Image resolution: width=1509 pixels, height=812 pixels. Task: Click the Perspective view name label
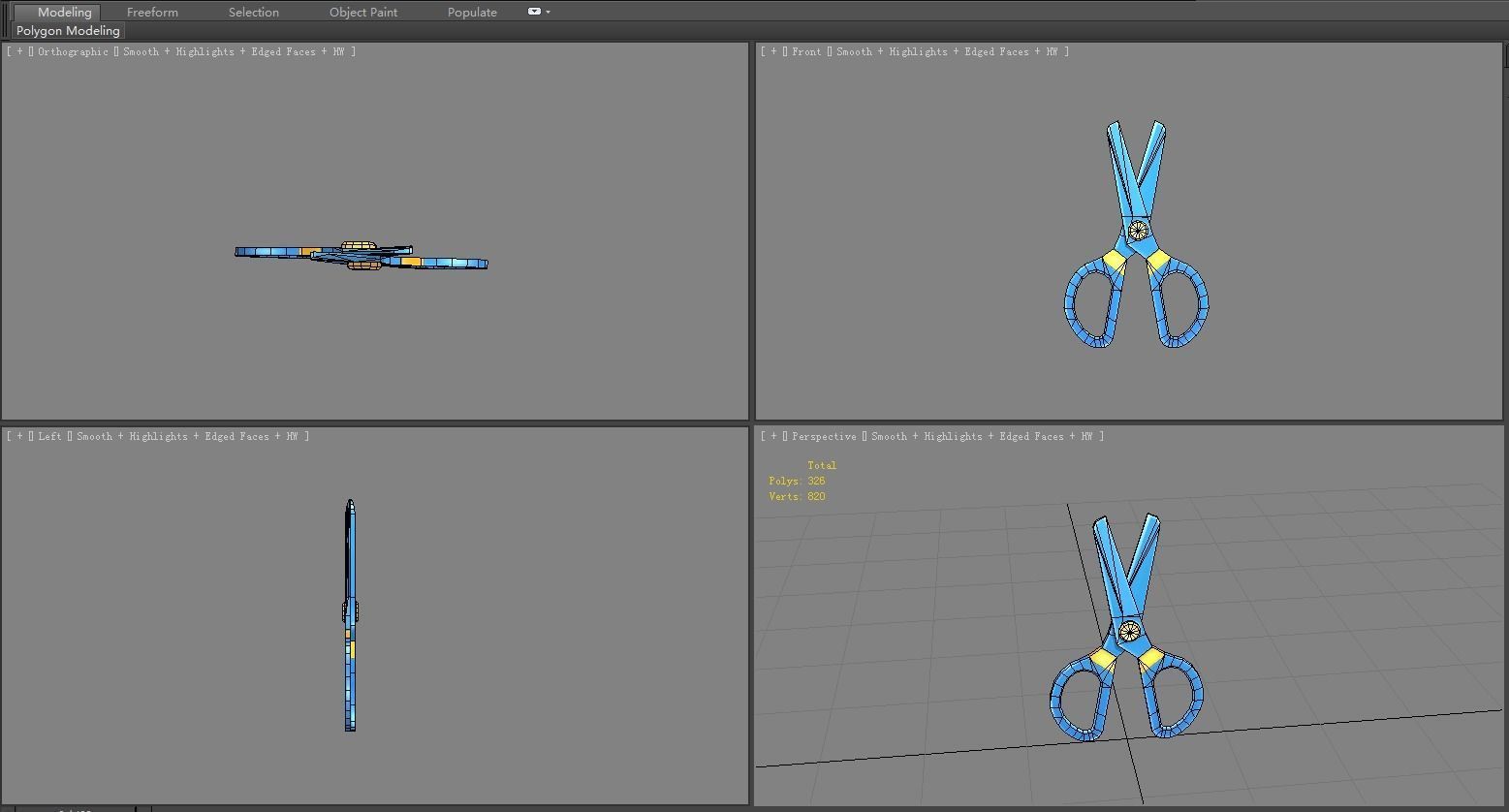point(824,437)
